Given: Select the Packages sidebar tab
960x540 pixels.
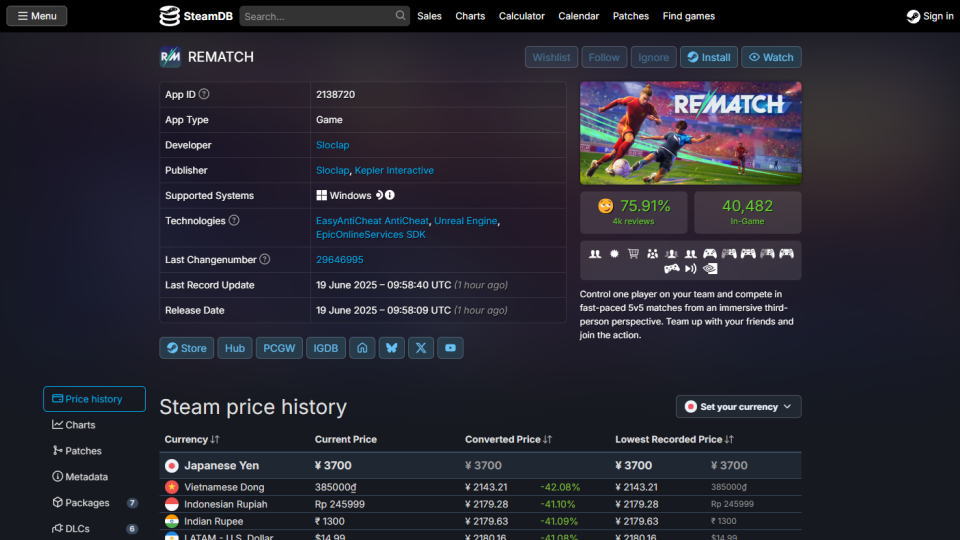Looking at the screenshot, I should pyautogui.click(x=94, y=503).
